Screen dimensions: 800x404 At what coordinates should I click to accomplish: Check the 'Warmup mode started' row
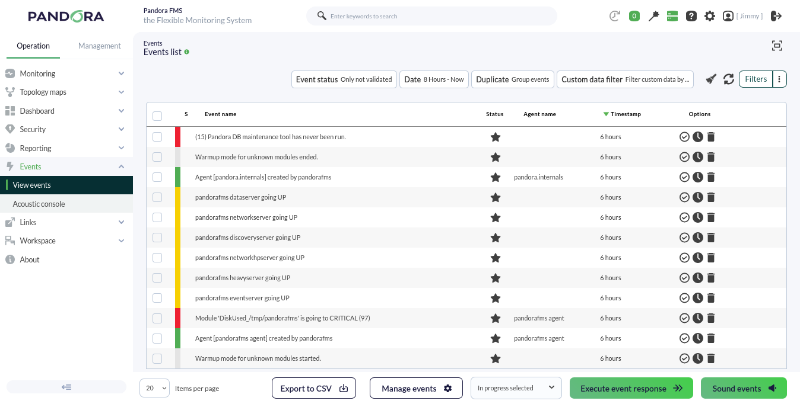157,359
